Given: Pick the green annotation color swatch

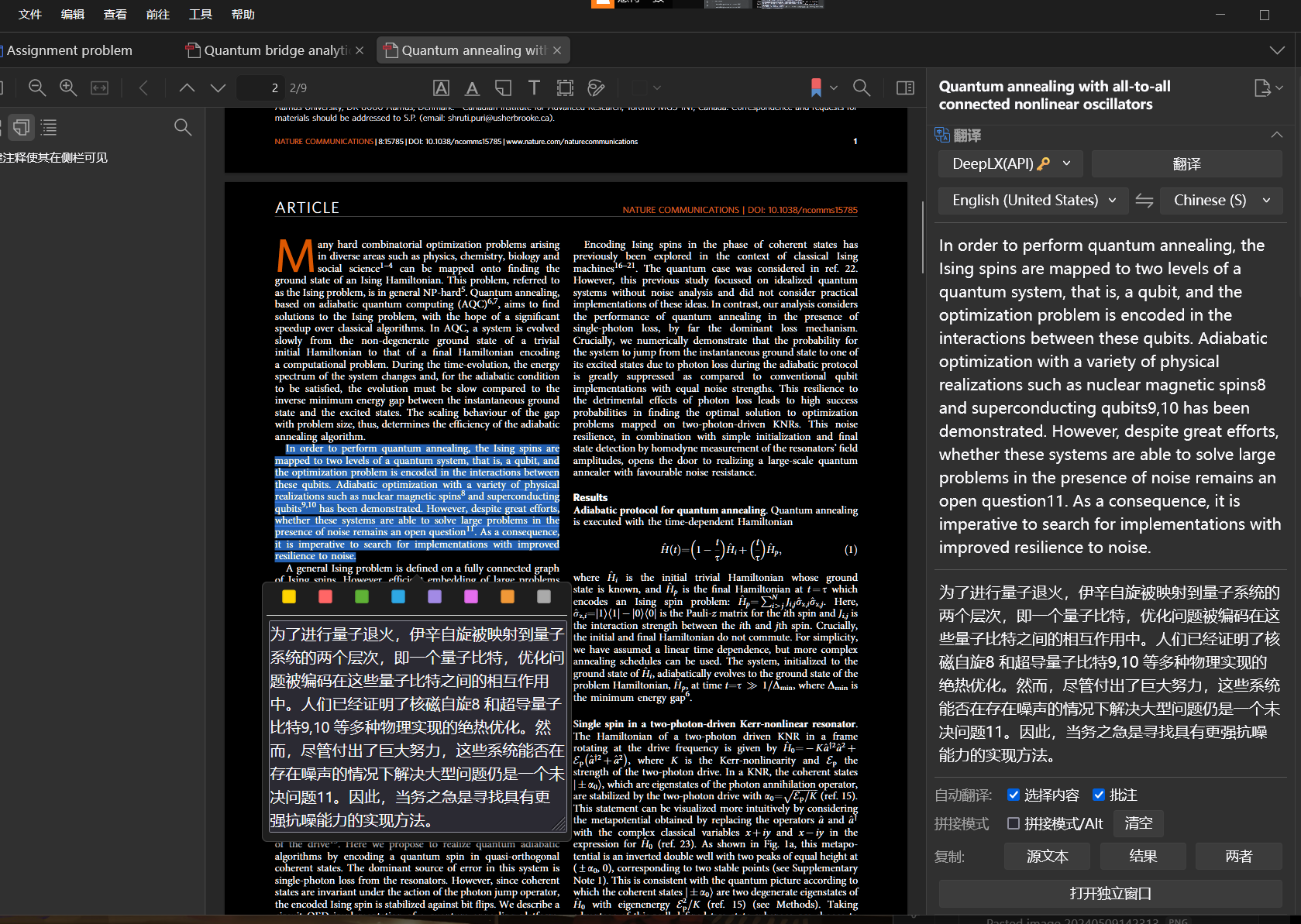Looking at the screenshot, I should 362,596.
